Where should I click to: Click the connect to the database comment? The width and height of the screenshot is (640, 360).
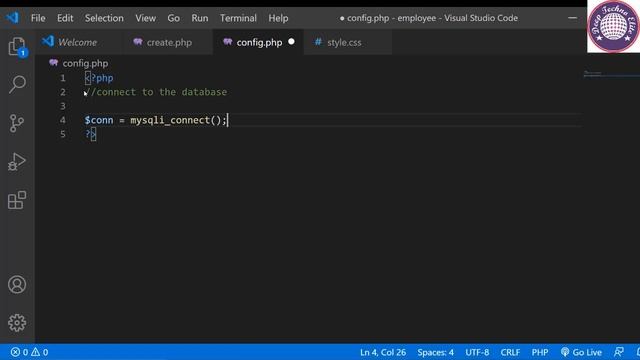156,92
